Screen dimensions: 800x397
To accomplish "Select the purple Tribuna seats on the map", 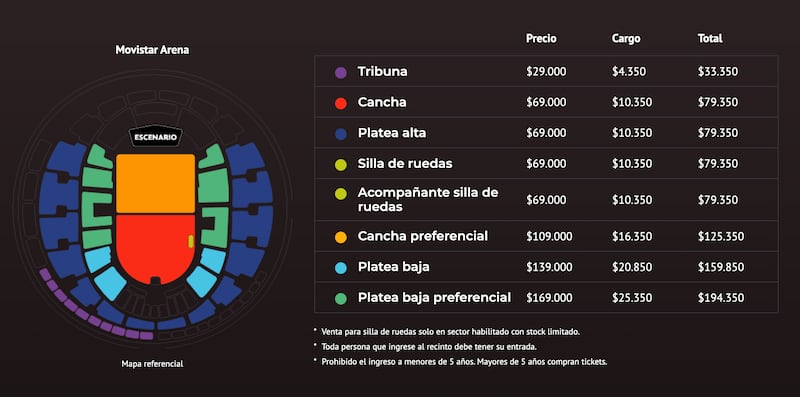I will coord(92,310).
